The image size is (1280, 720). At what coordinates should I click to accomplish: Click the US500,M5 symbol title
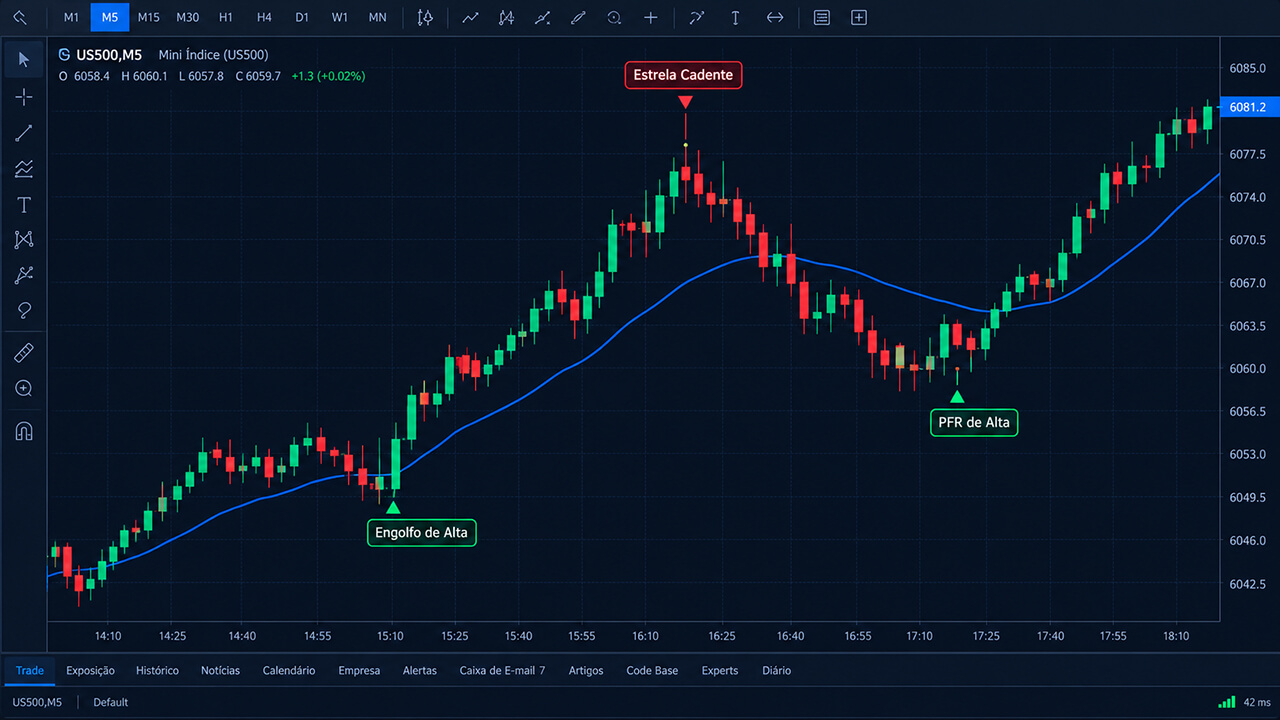coord(109,55)
